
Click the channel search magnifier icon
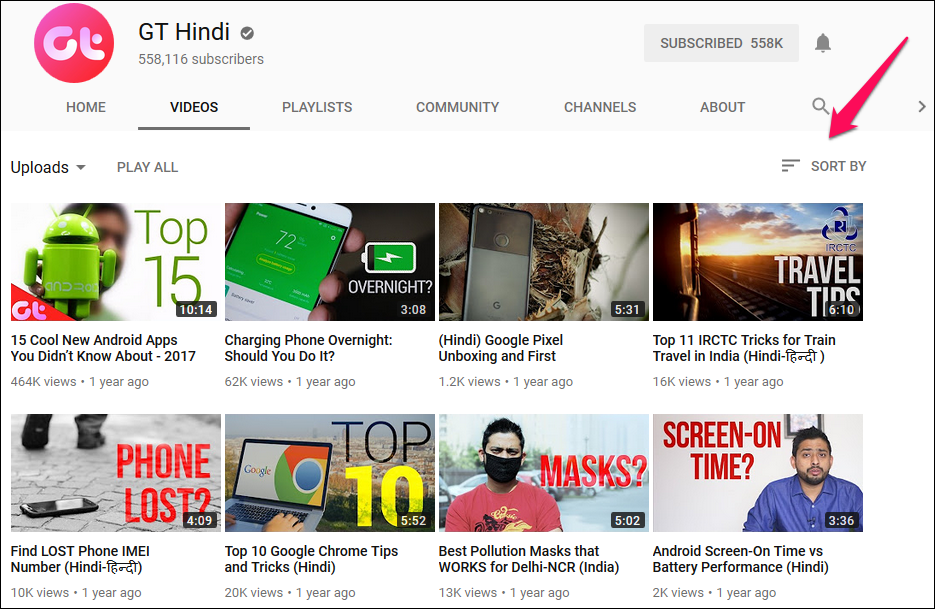[820, 106]
